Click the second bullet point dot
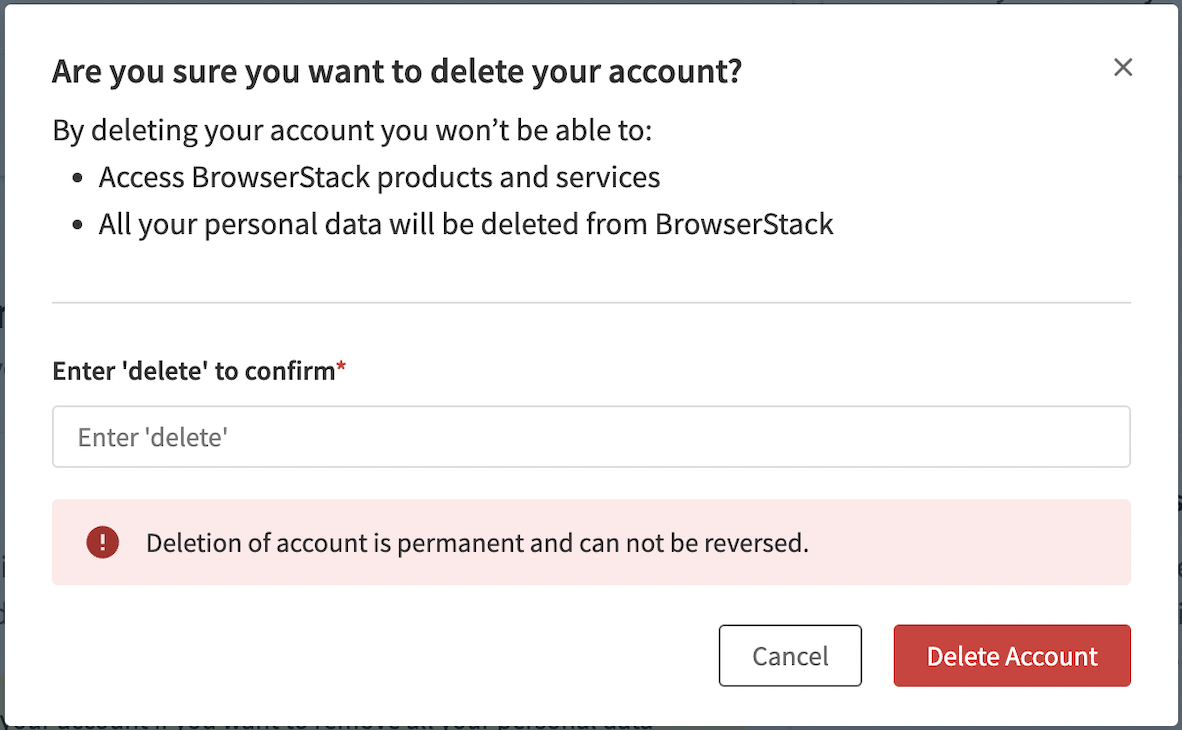Viewport: 1182px width, 730px height. (x=78, y=225)
